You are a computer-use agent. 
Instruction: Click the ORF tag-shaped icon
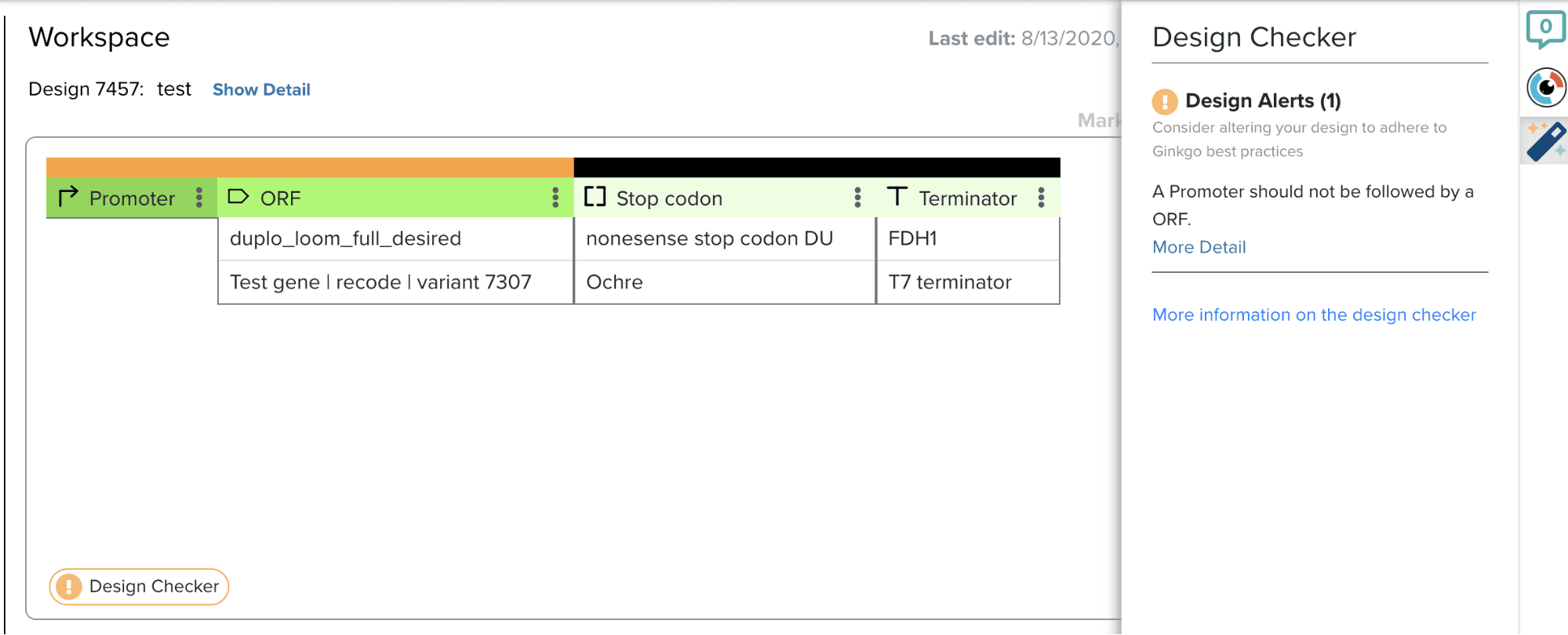(238, 197)
